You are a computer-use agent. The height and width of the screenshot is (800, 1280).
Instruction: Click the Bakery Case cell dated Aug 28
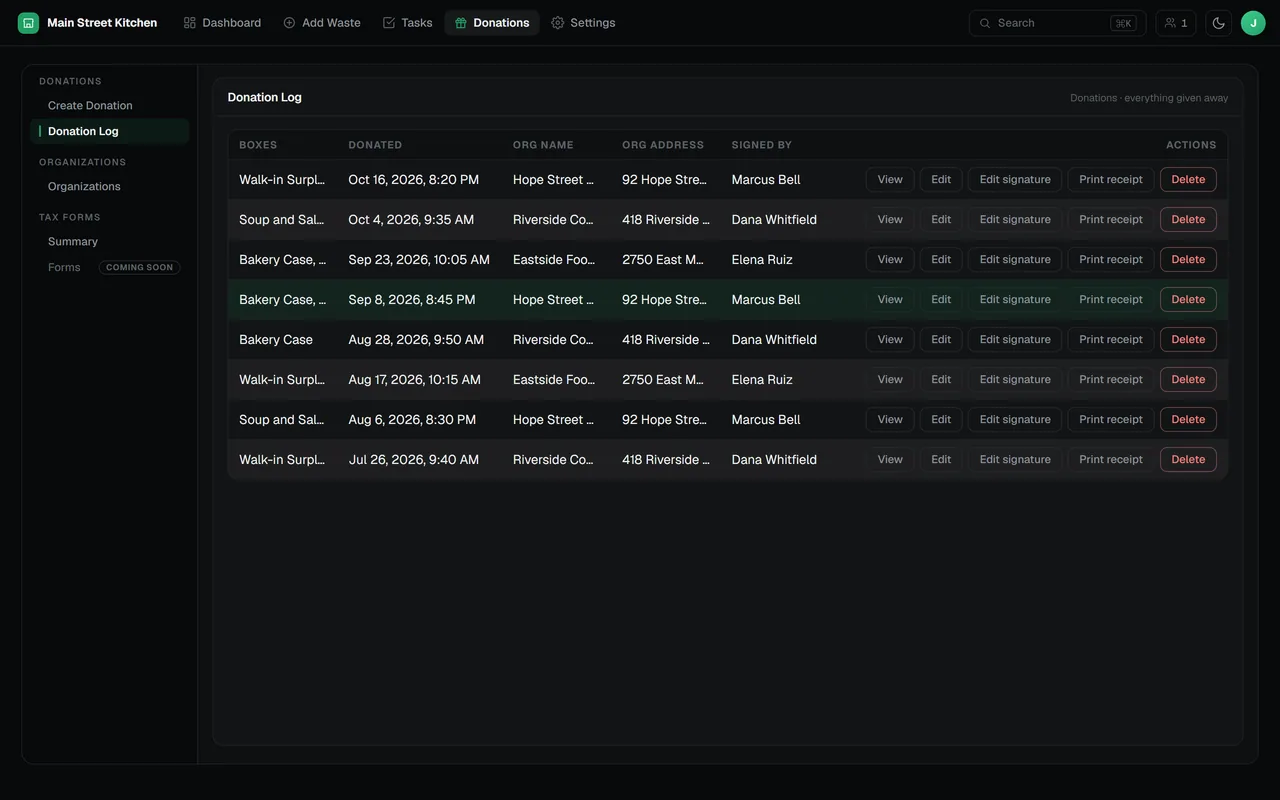pyautogui.click(x=276, y=340)
